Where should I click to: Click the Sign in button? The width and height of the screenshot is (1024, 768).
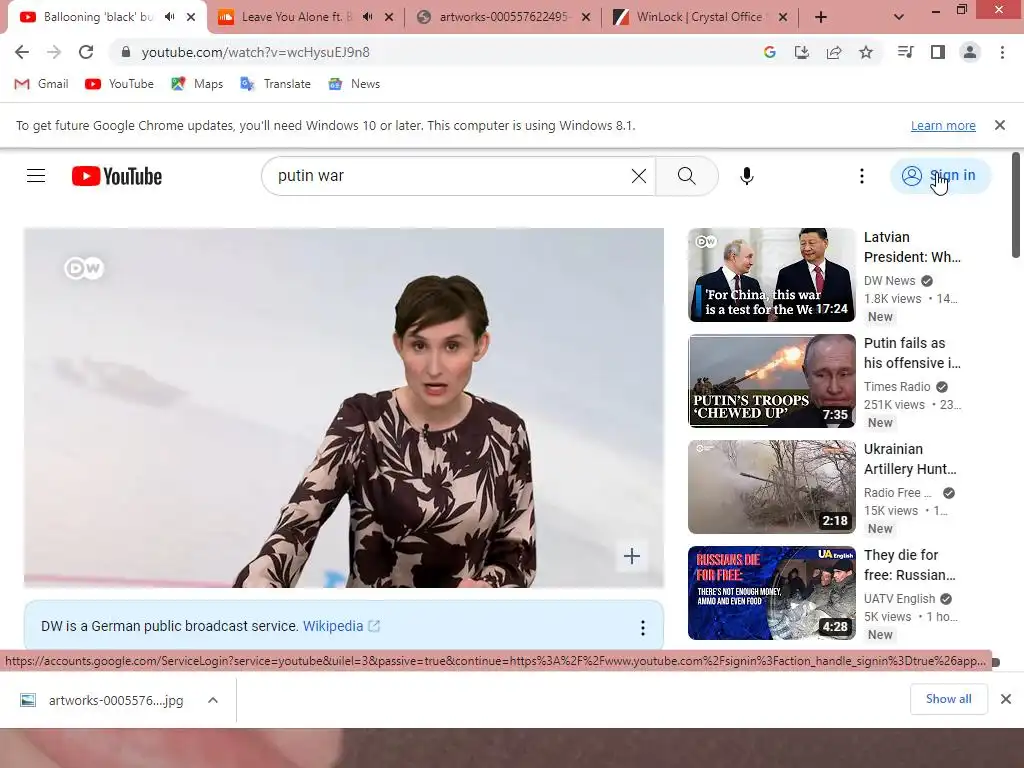pos(940,176)
